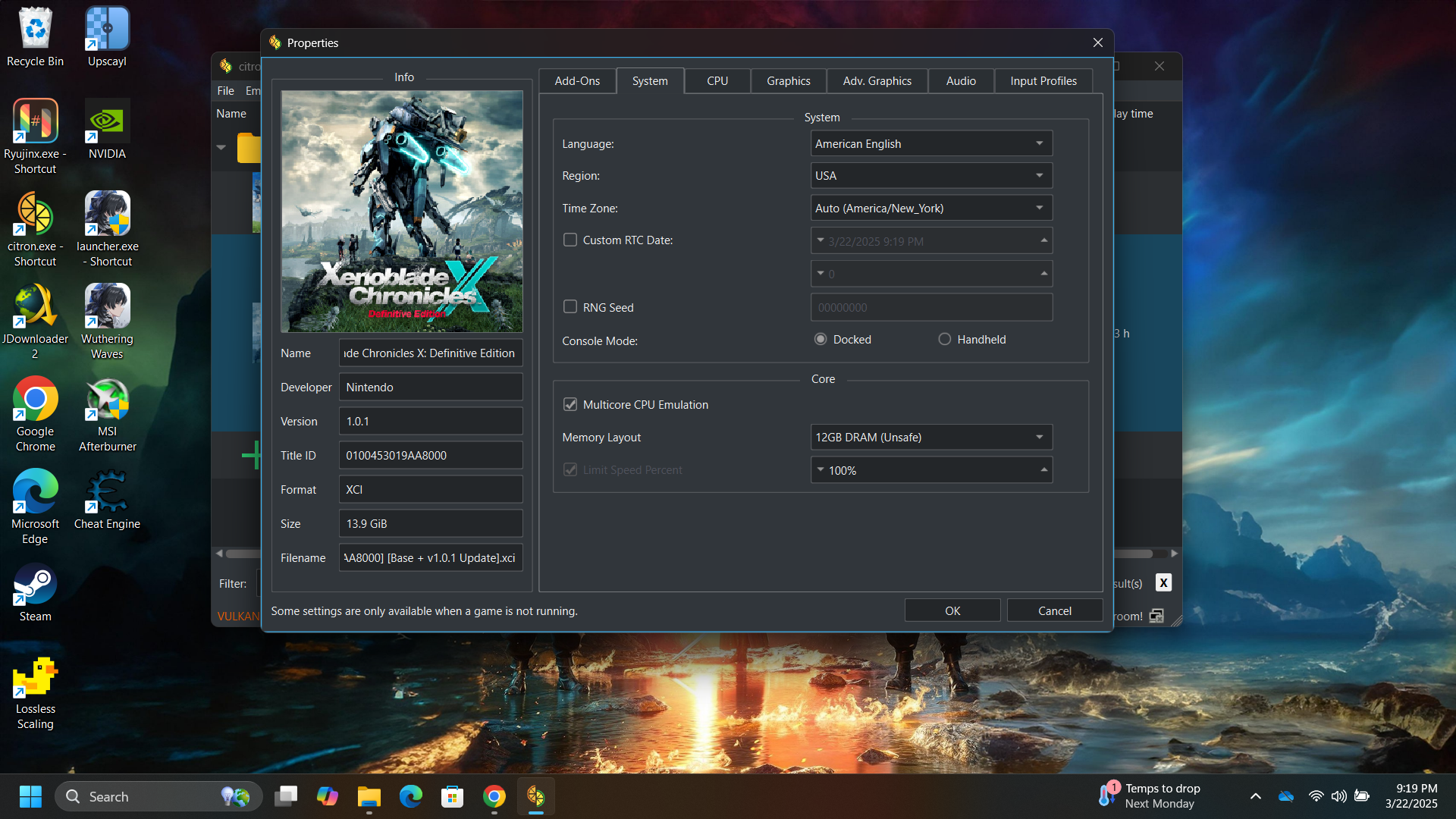
Task: Open Task View in taskbar
Action: (286, 796)
